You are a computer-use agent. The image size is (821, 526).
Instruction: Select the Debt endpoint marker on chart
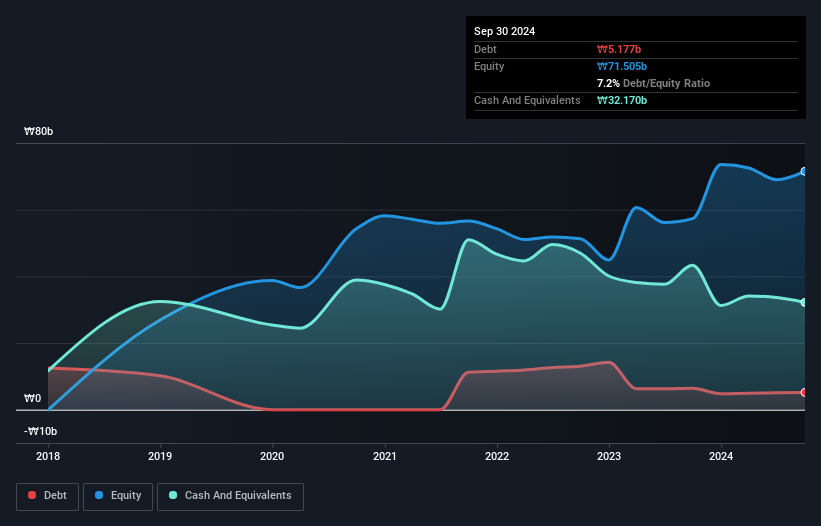point(804,393)
